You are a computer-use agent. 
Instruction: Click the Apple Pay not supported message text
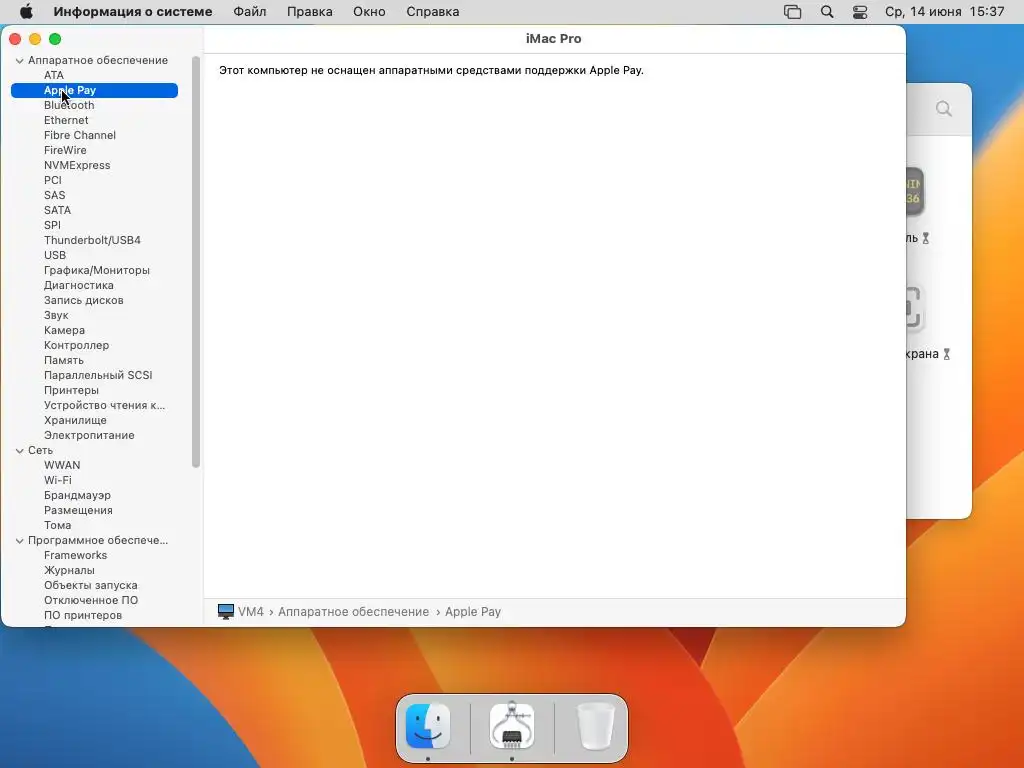point(431,71)
